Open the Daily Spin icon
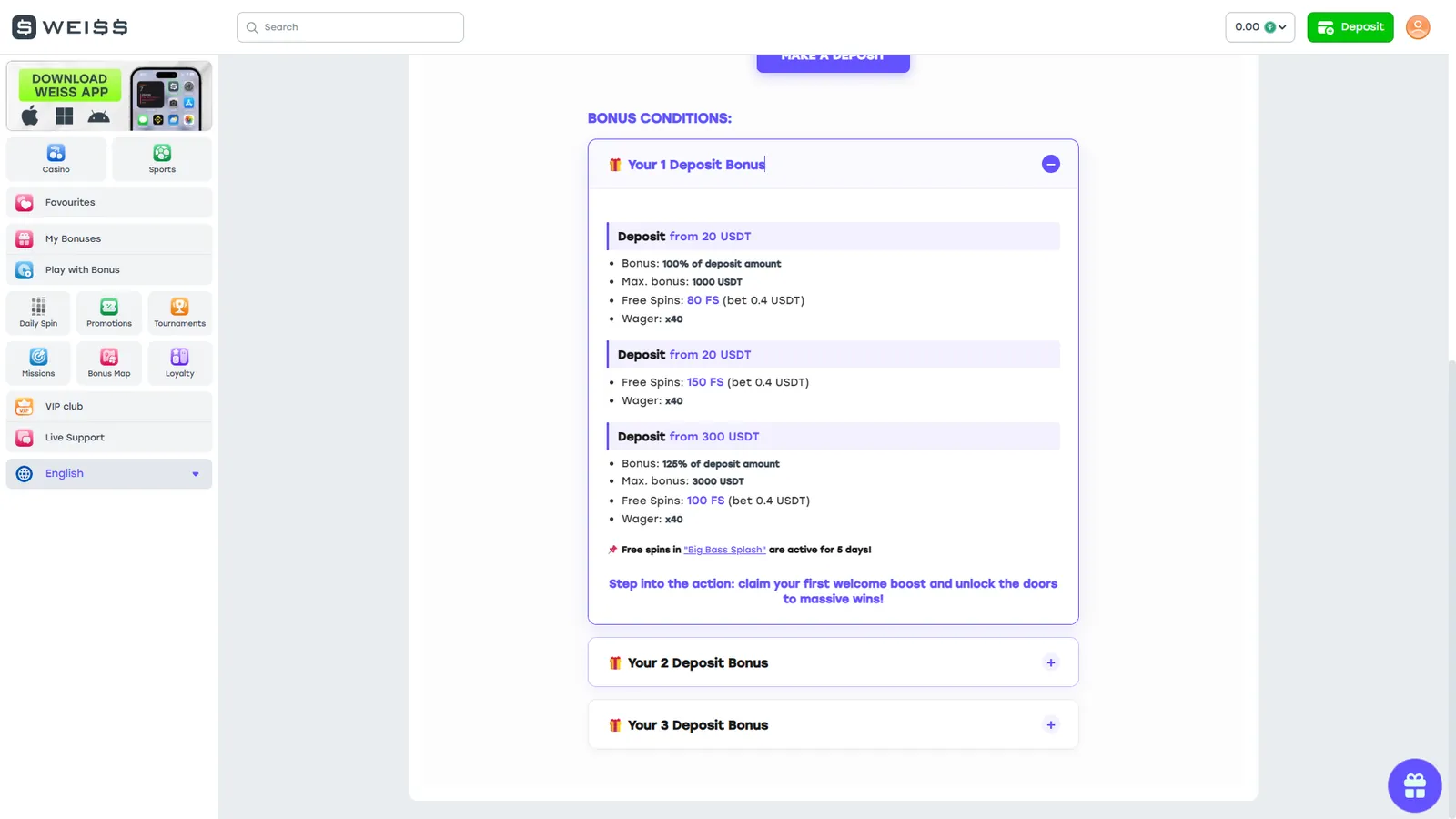 tap(38, 307)
